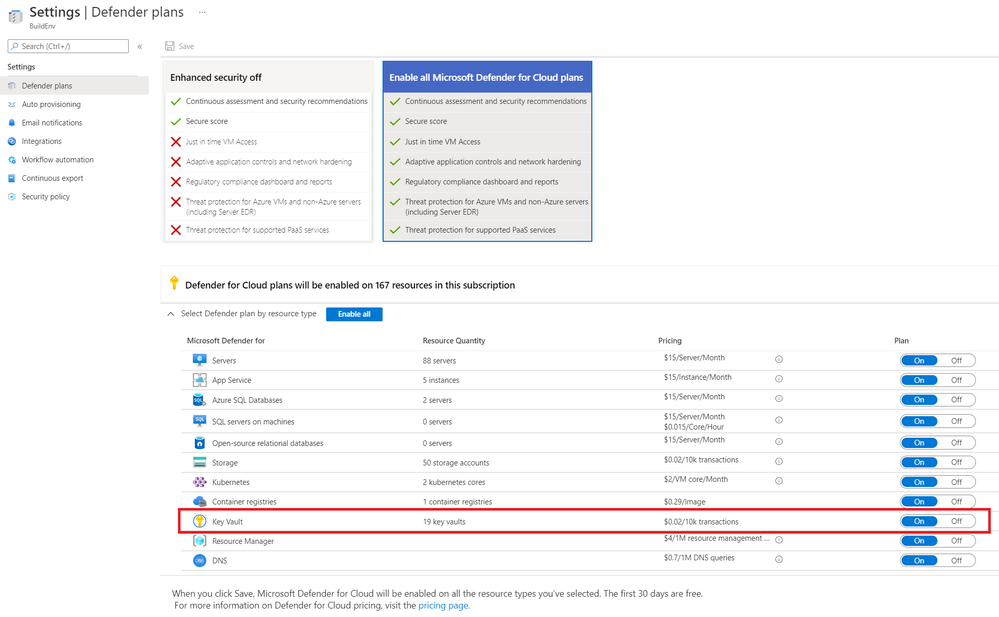Click the Storage plan icon
The height and width of the screenshot is (617, 999).
[199, 462]
